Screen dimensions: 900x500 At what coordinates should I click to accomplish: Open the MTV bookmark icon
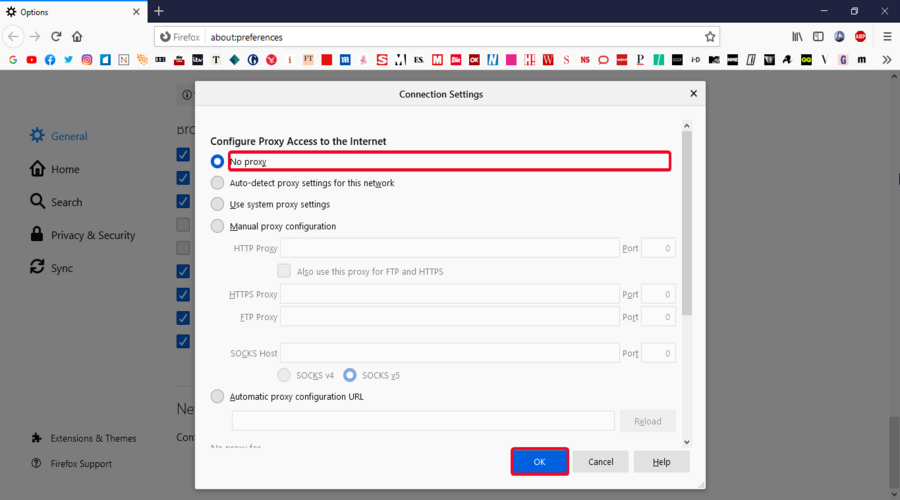tap(714, 60)
